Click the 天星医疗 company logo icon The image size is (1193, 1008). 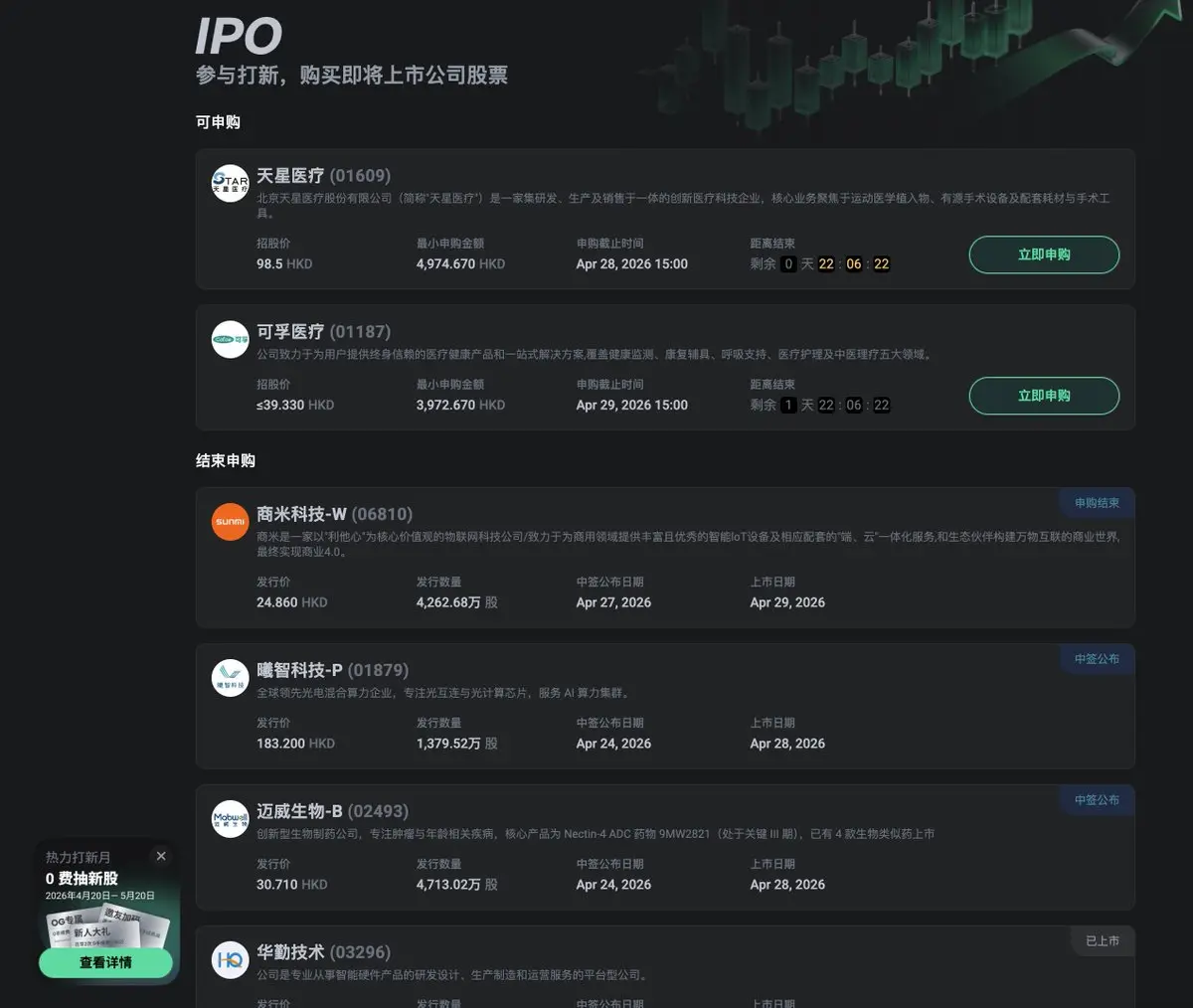coord(230,184)
